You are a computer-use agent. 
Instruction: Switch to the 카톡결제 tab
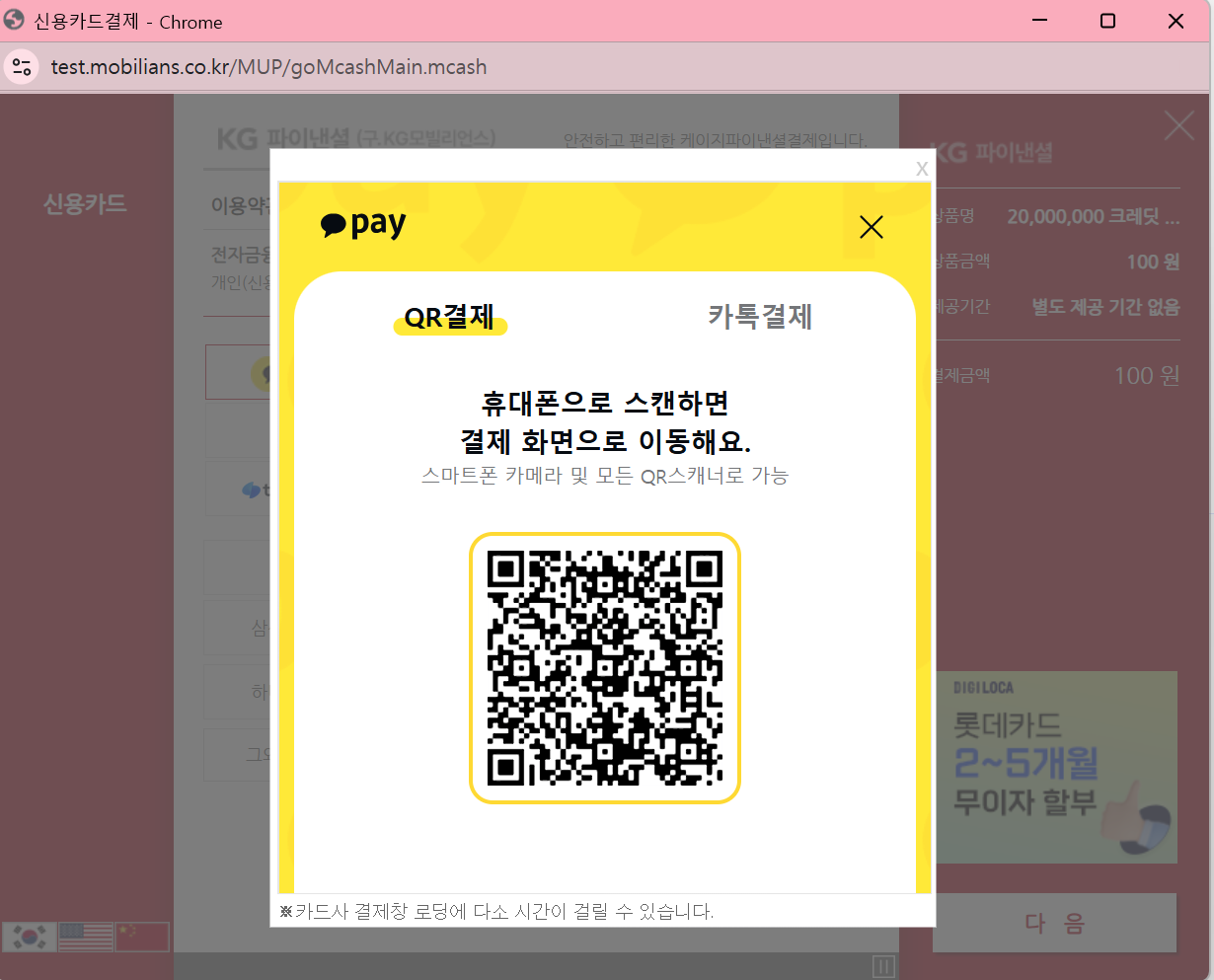[x=760, y=317]
